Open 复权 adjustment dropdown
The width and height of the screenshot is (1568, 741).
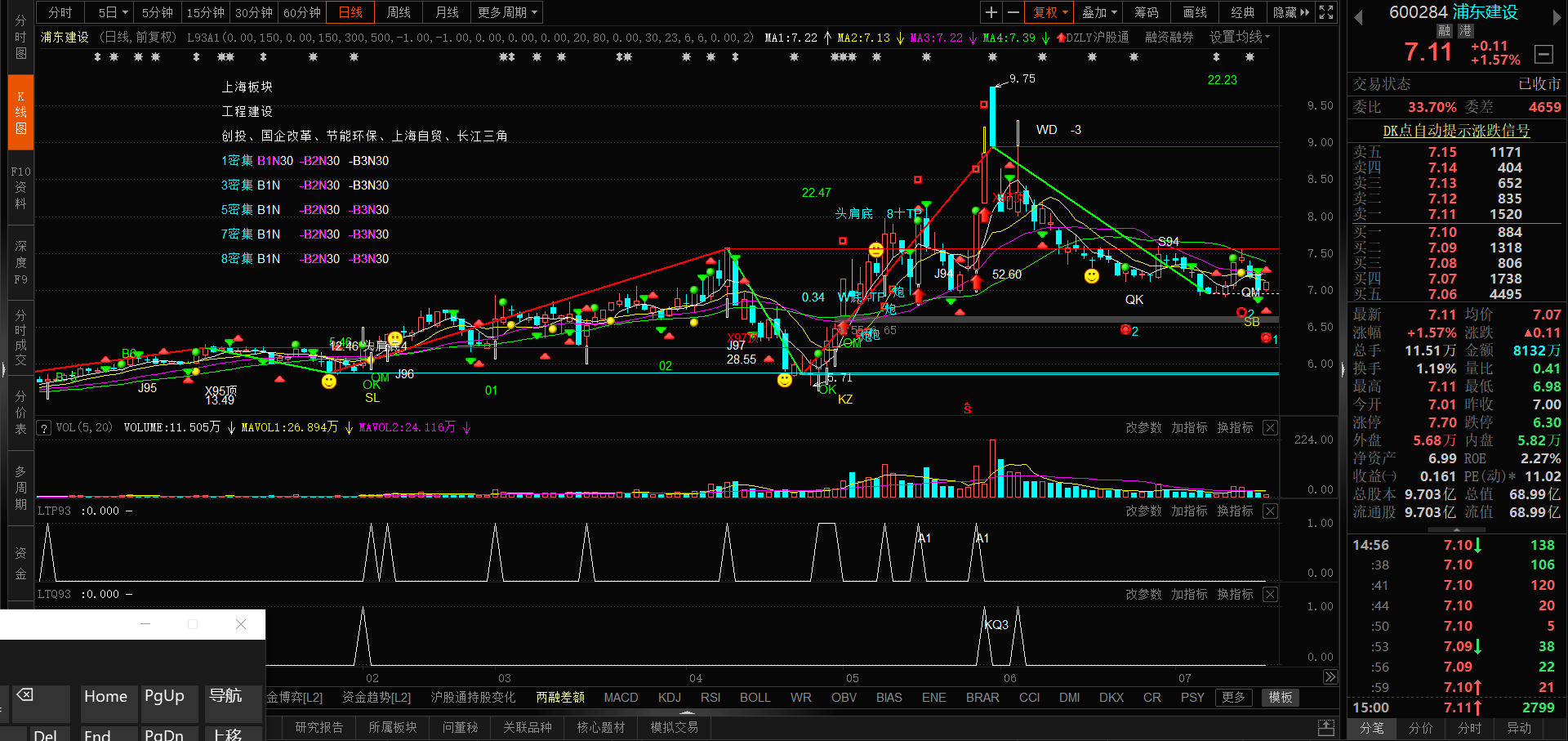1050,12
